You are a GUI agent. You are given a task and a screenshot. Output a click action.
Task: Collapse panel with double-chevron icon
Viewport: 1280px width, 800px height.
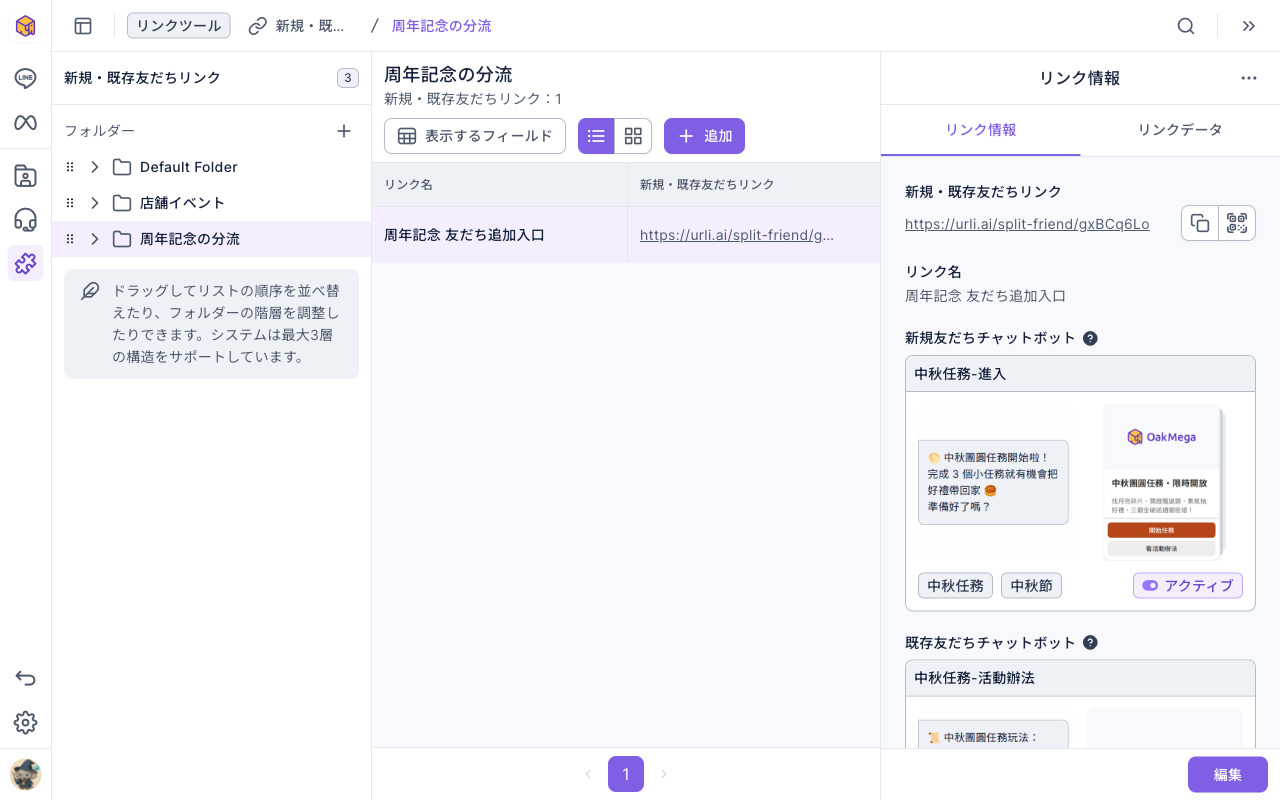1248,26
